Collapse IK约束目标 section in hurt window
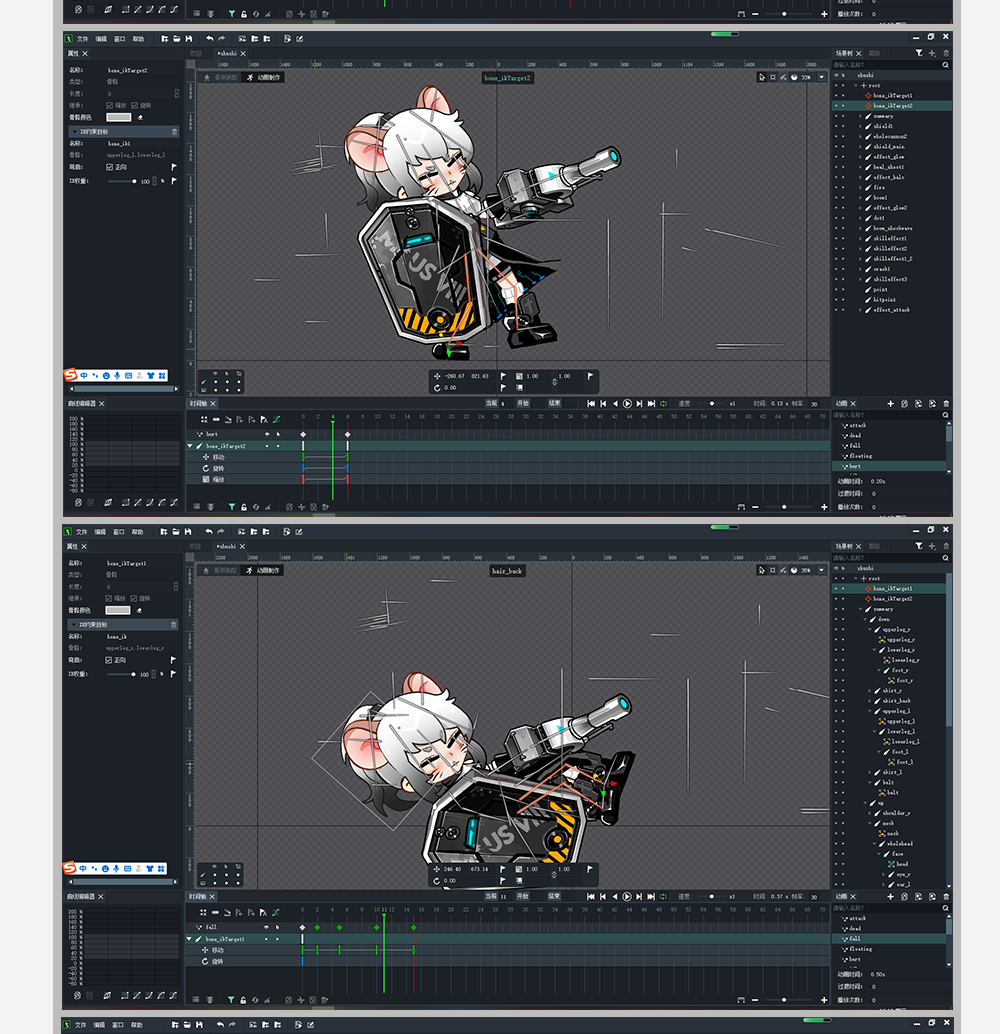 click(x=75, y=132)
